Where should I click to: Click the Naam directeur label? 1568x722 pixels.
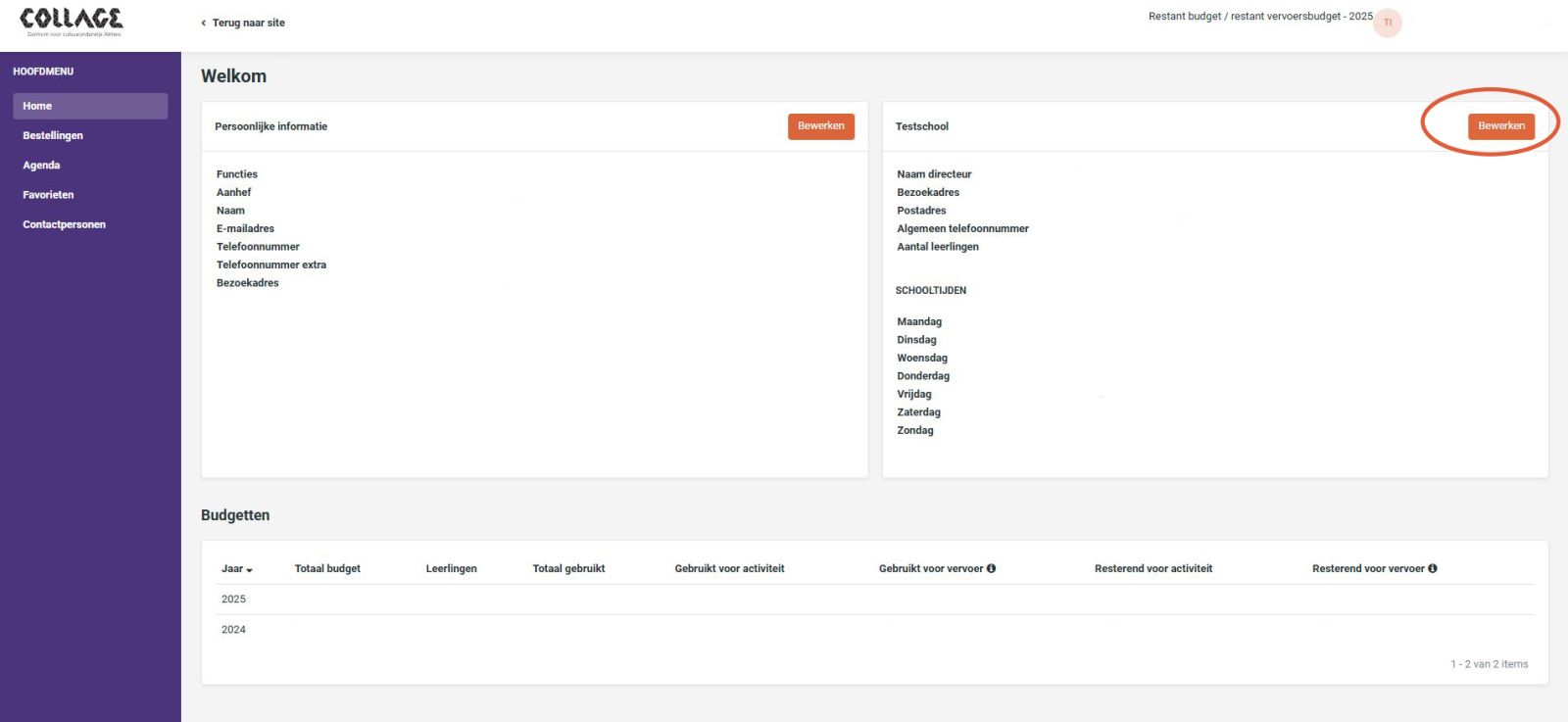click(934, 174)
